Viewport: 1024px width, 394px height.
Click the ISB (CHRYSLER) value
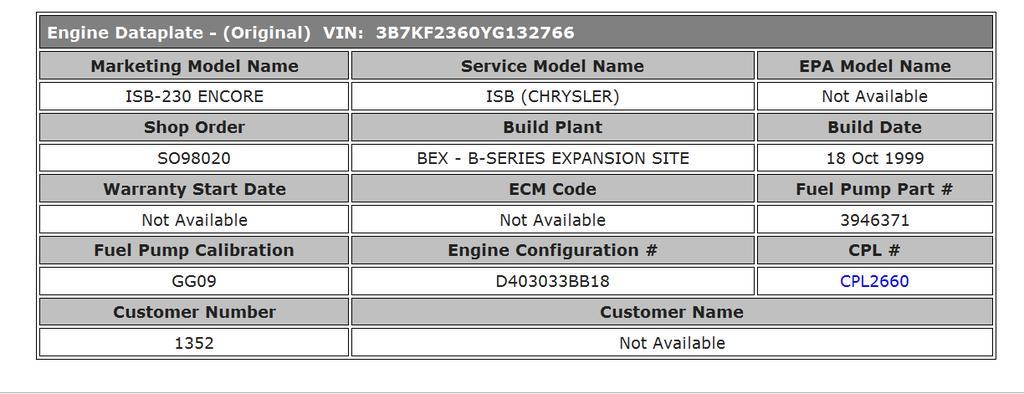click(x=552, y=97)
